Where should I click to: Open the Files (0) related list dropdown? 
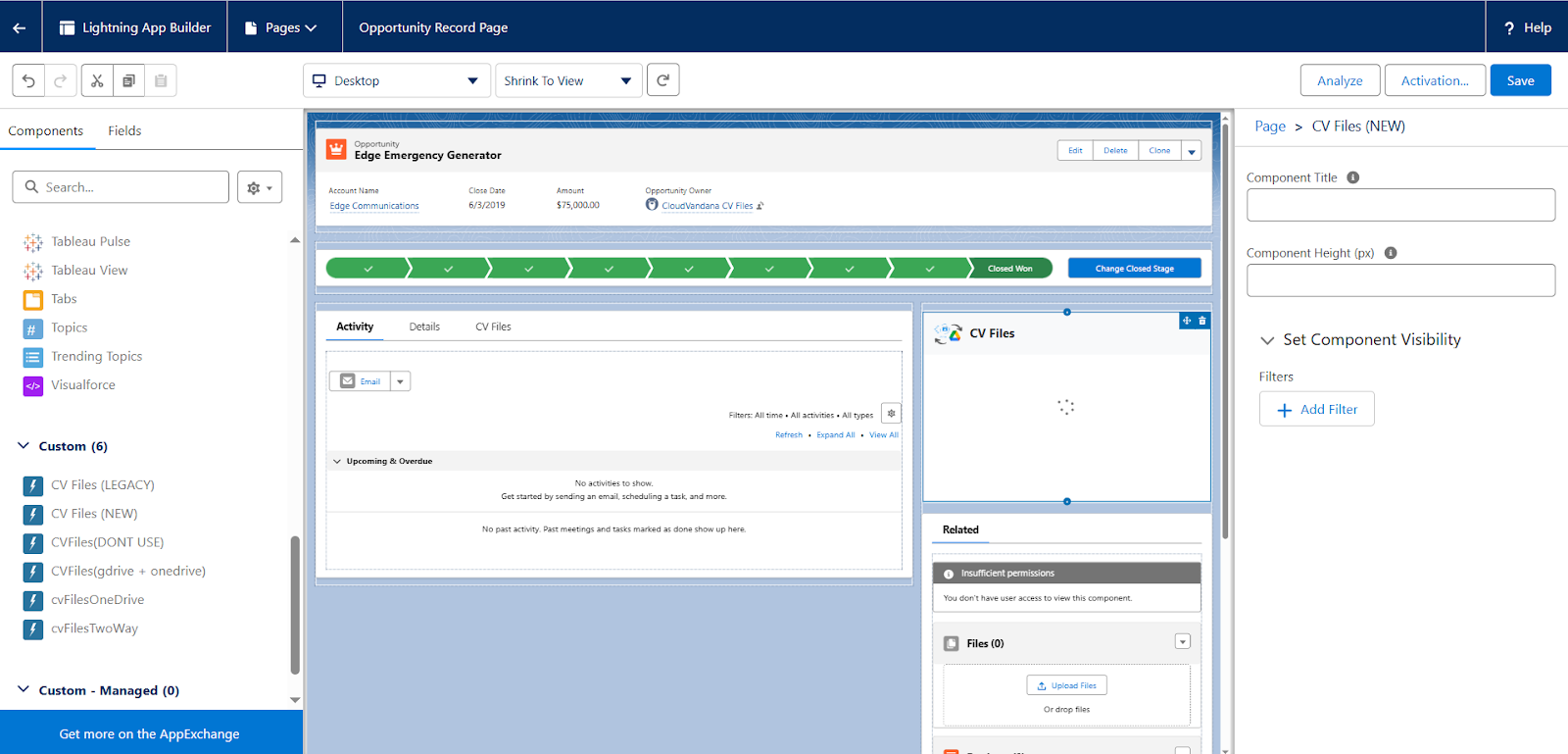point(1183,641)
